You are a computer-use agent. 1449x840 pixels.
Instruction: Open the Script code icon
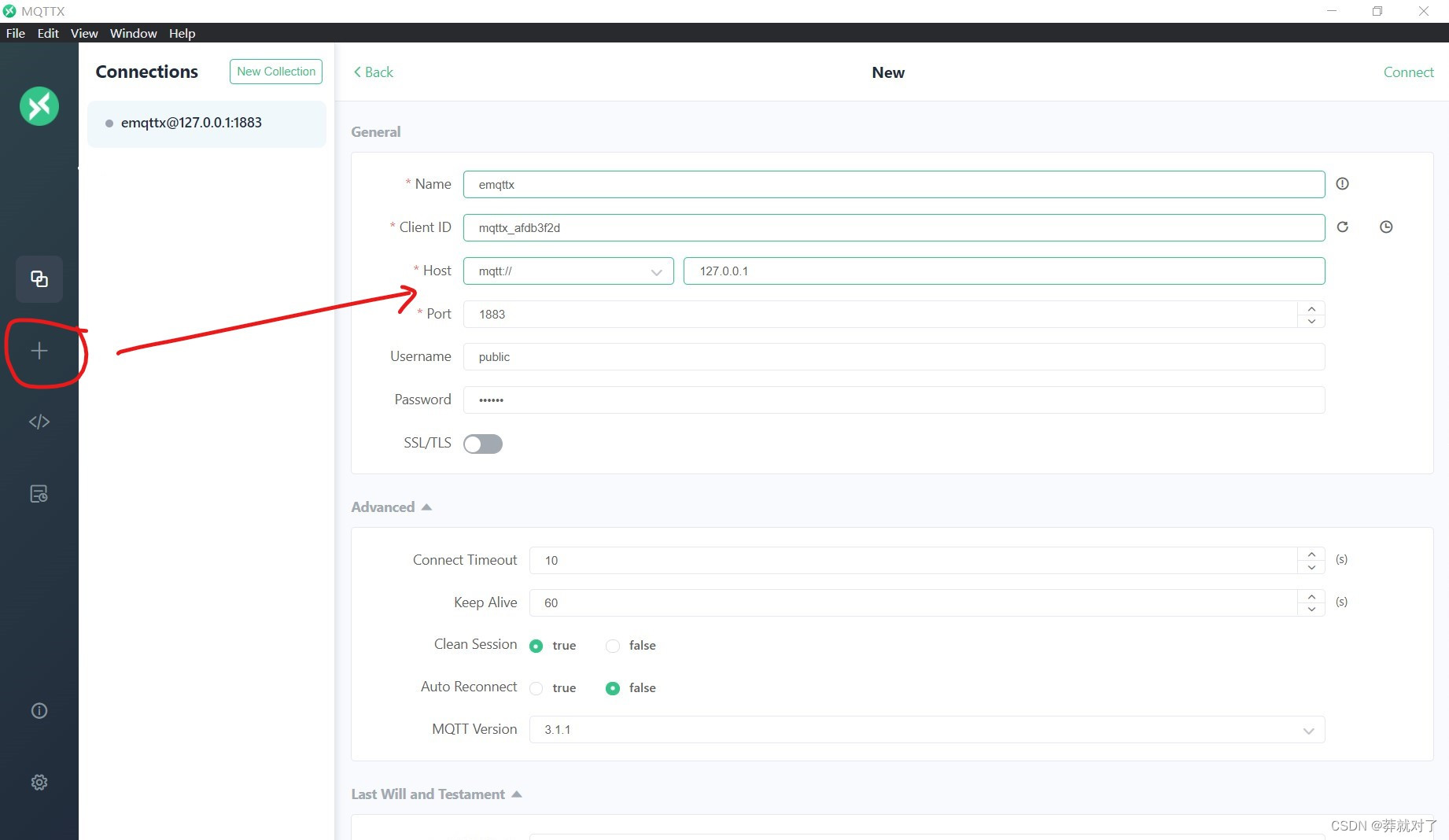tap(39, 422)
